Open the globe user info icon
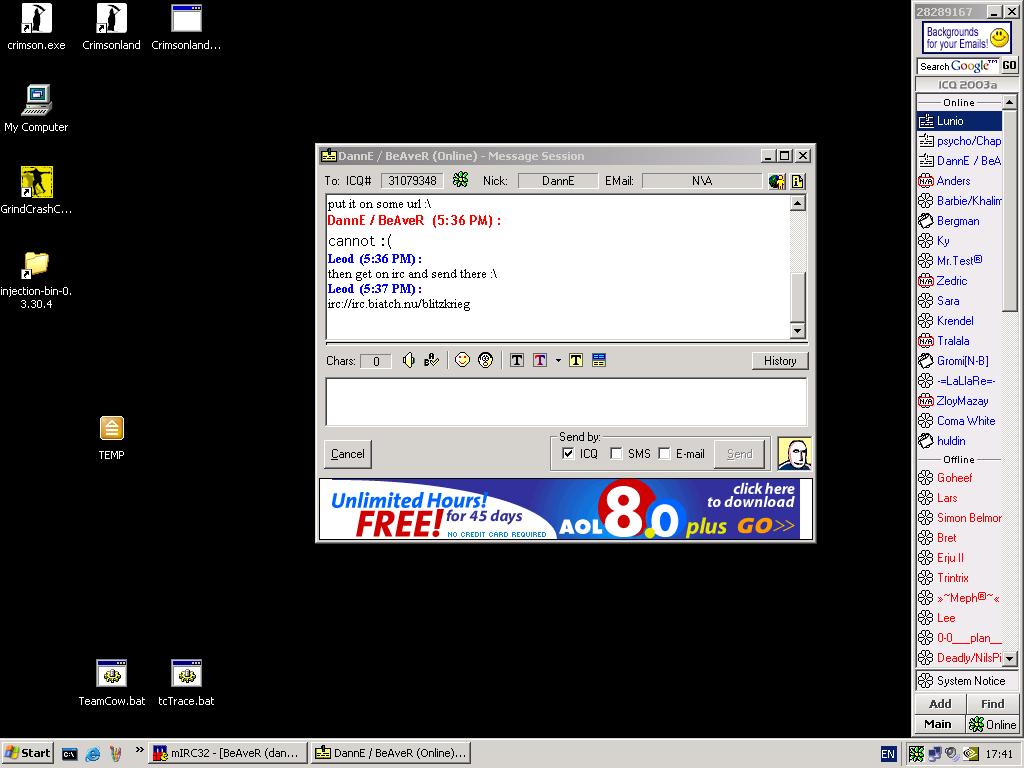The image size is (1024, 768). pyautogui.click(x=776, y=181)
